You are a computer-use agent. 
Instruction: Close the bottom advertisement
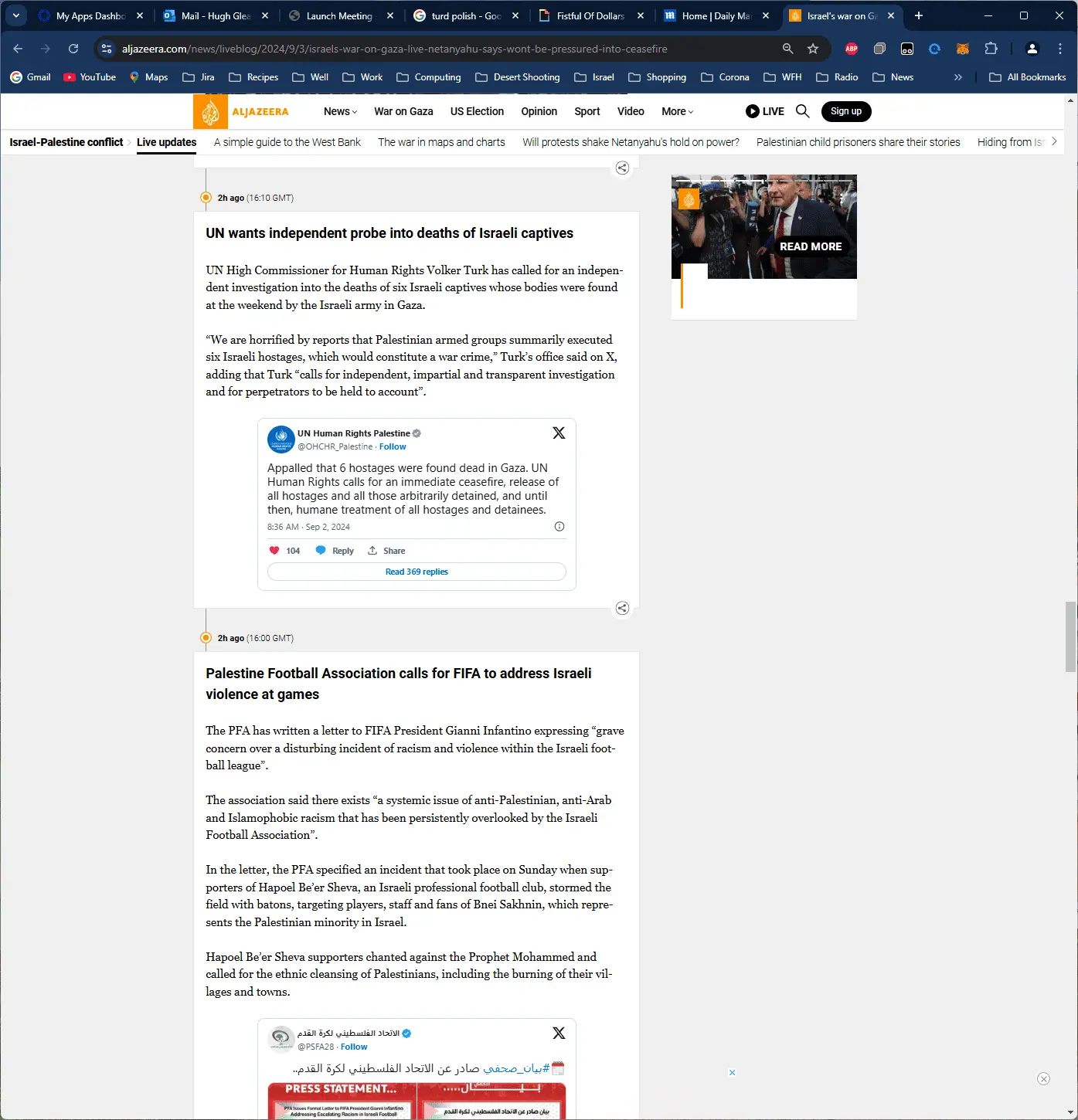click(732, 1072)
